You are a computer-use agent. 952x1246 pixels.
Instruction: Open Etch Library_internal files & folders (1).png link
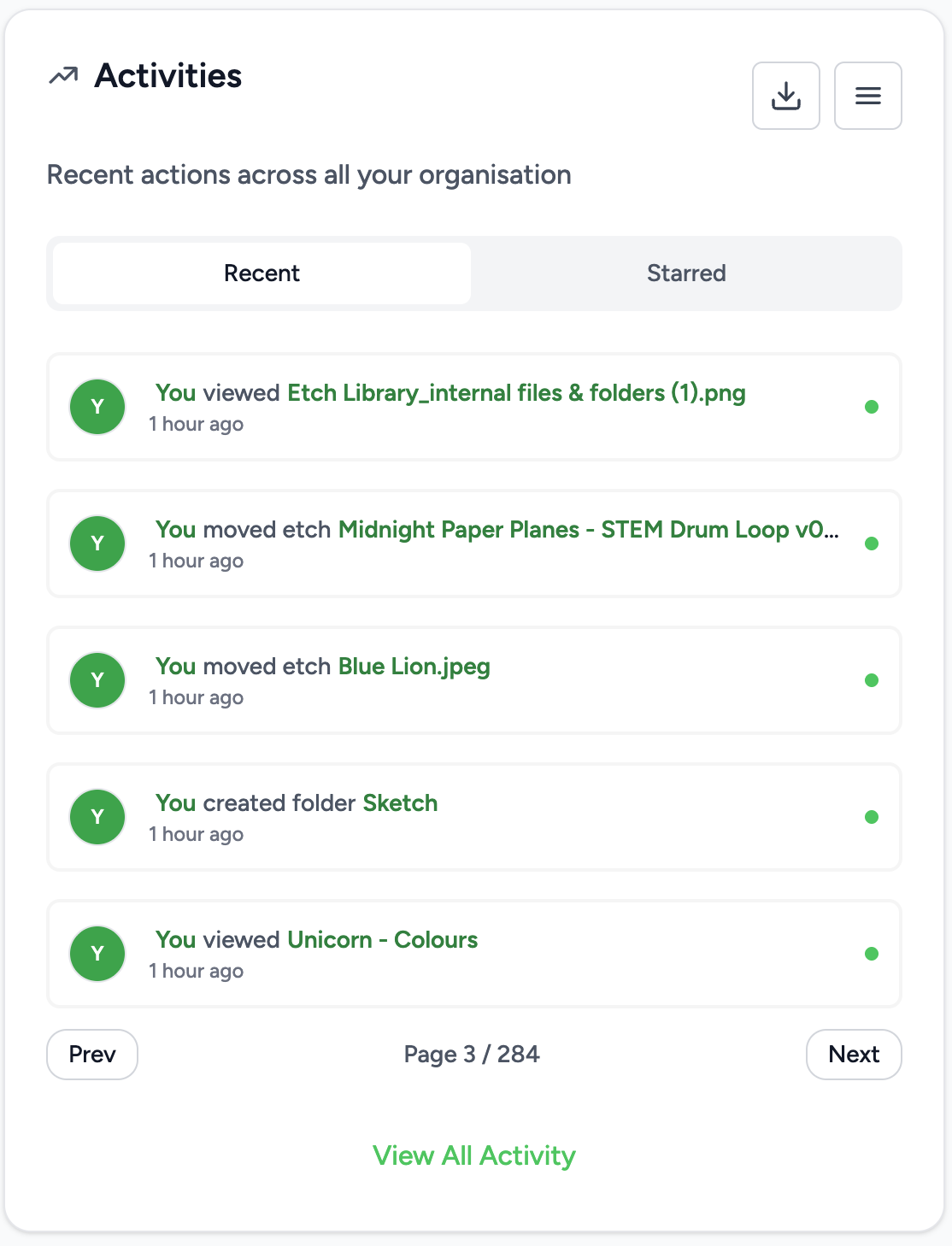point(516,393)
